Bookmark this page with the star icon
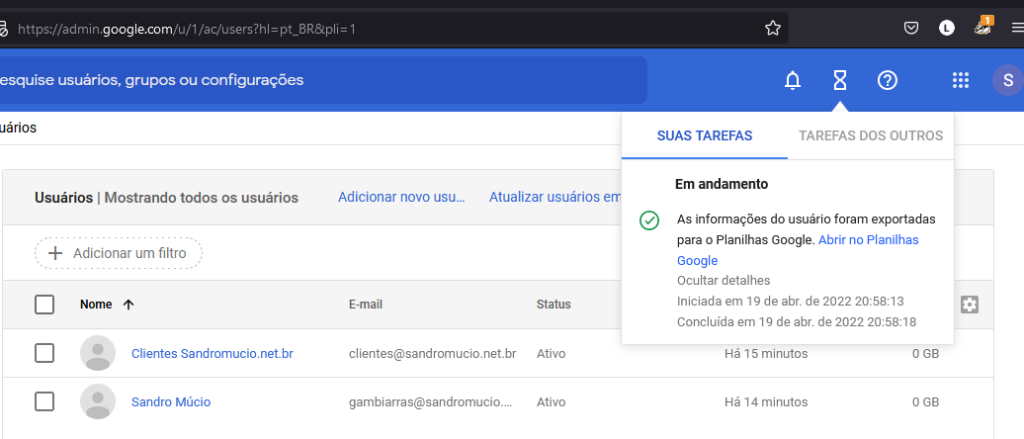 (x=772, y=28)
